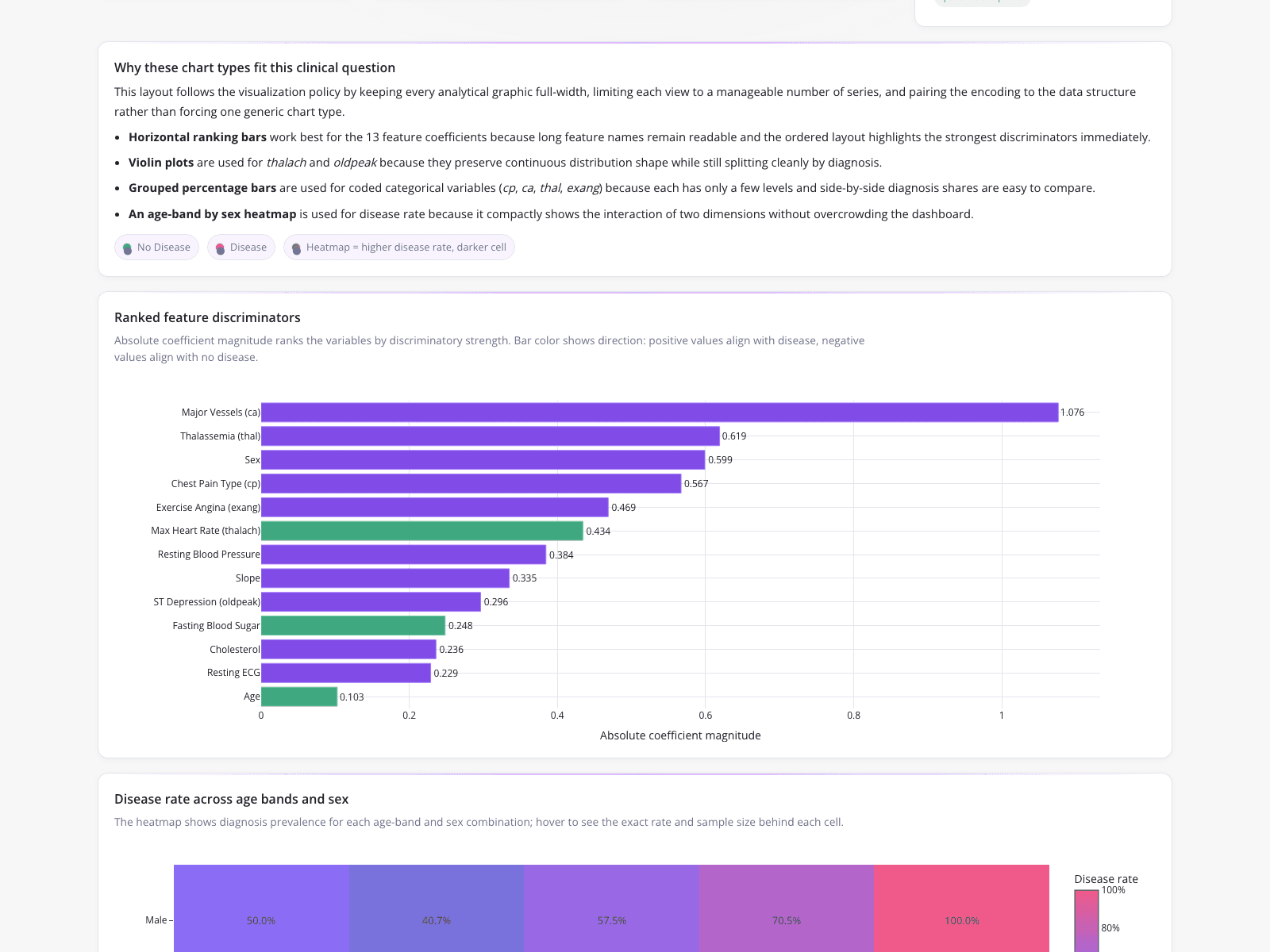Select the Slope coefficient bar
This screenshot has height=952, width=1270.
385,578
